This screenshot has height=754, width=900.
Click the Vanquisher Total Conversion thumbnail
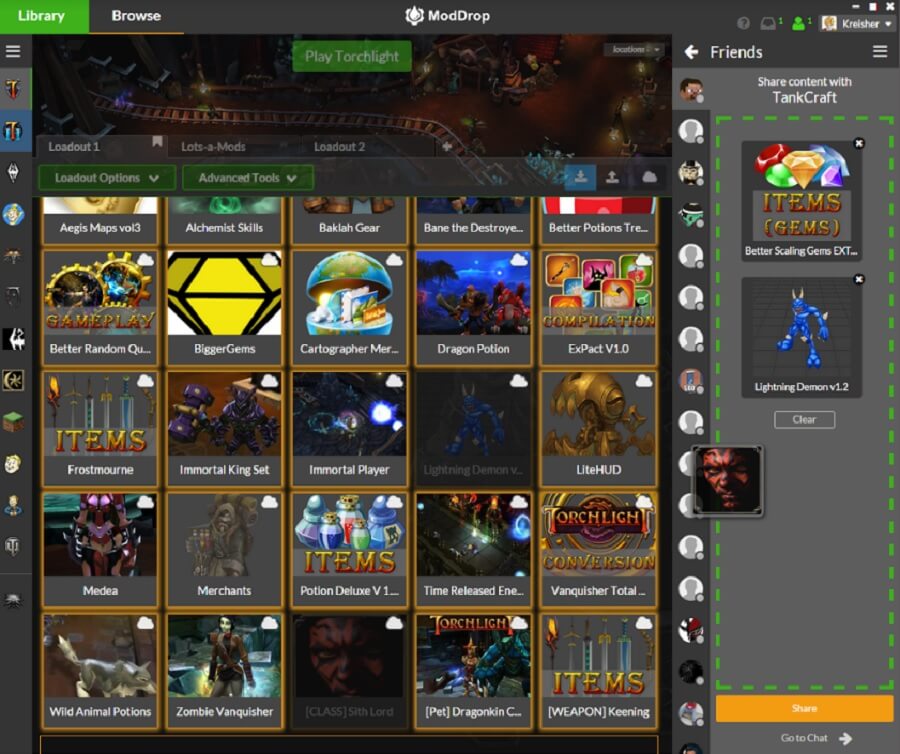(598, 535)
